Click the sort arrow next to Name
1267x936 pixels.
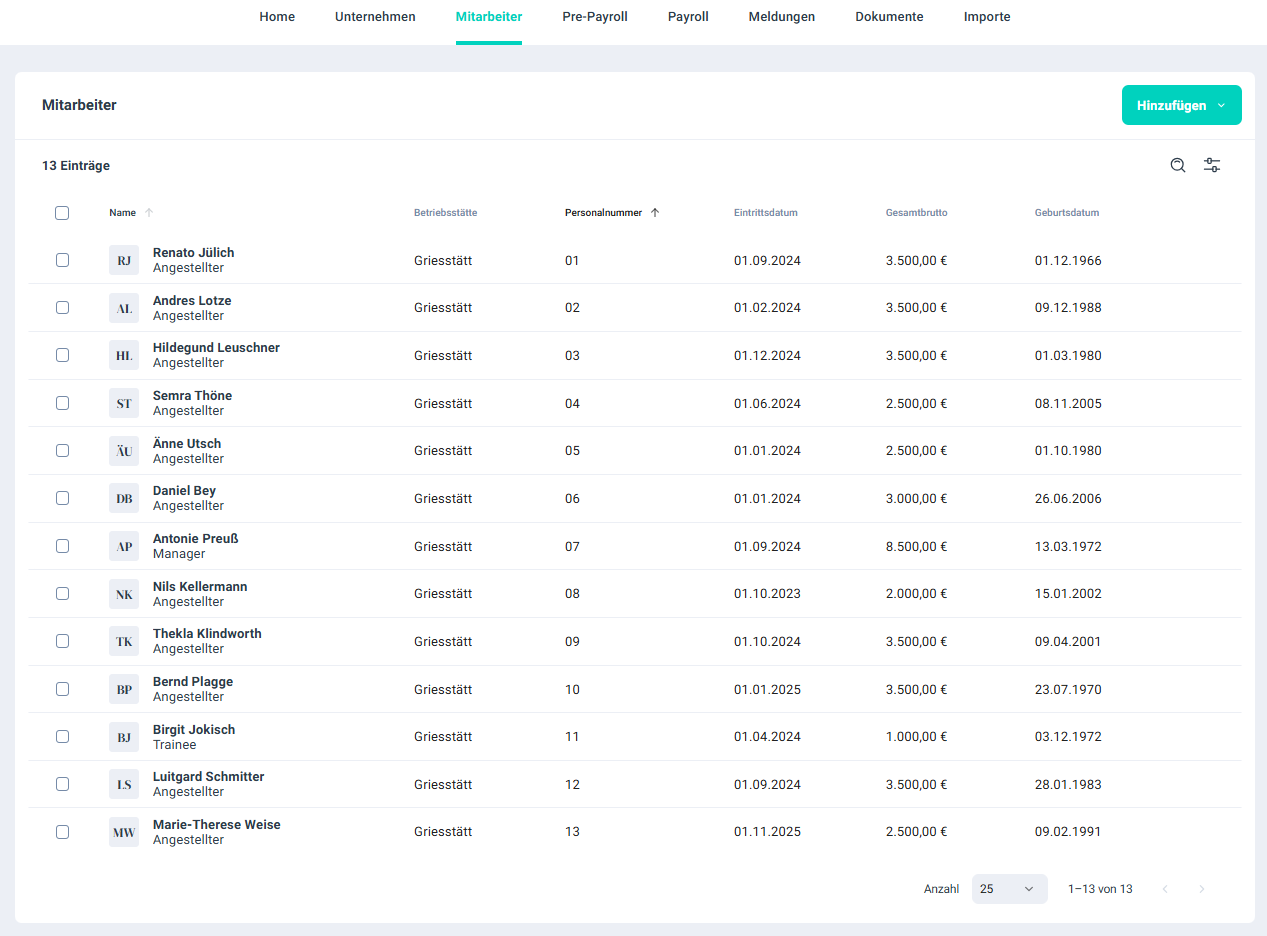[149, 213]
